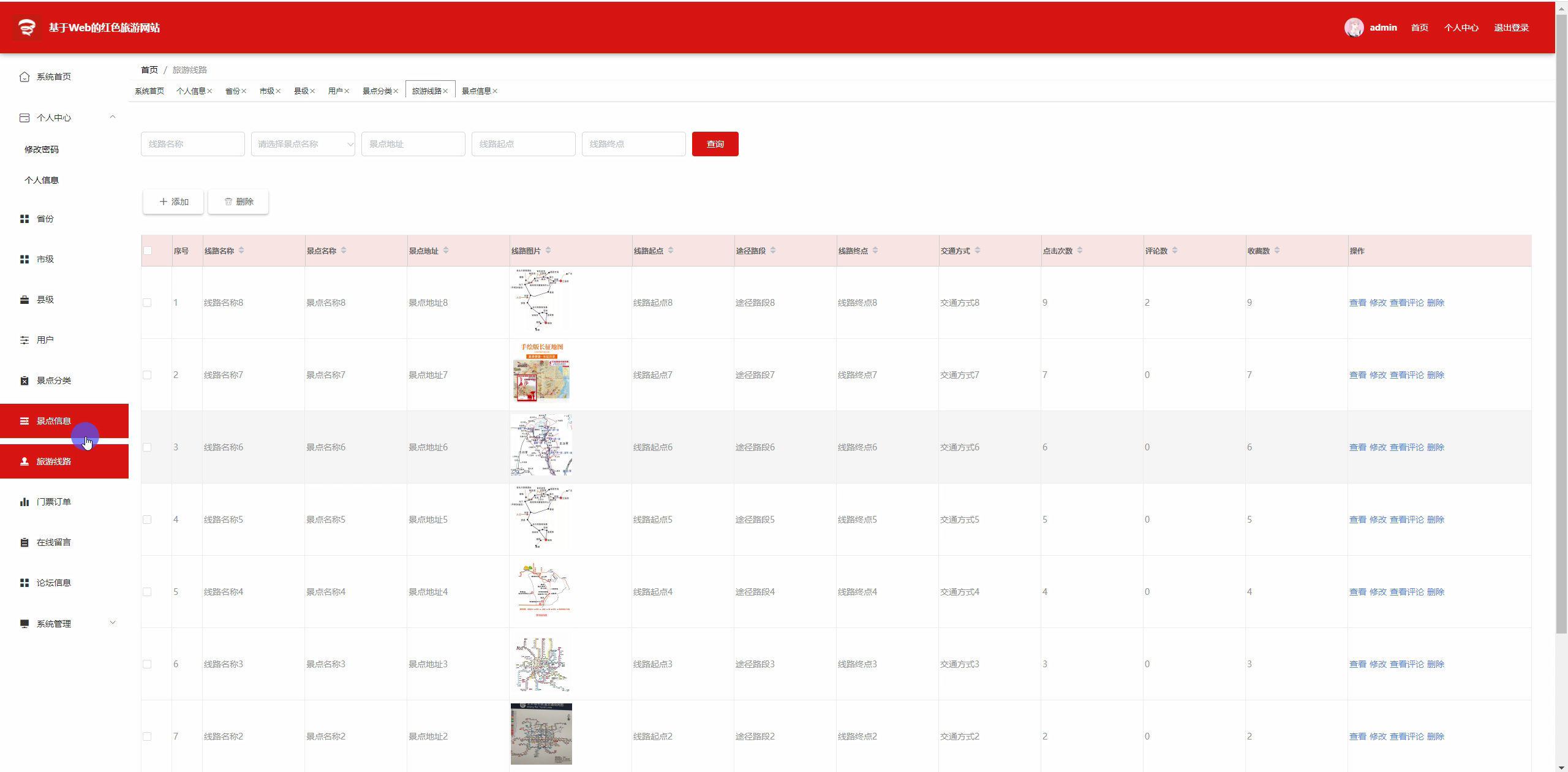The image size is (1568, 772).
Task: Click 查看评论 link for 线路名称7
Action: [1406, 375]
